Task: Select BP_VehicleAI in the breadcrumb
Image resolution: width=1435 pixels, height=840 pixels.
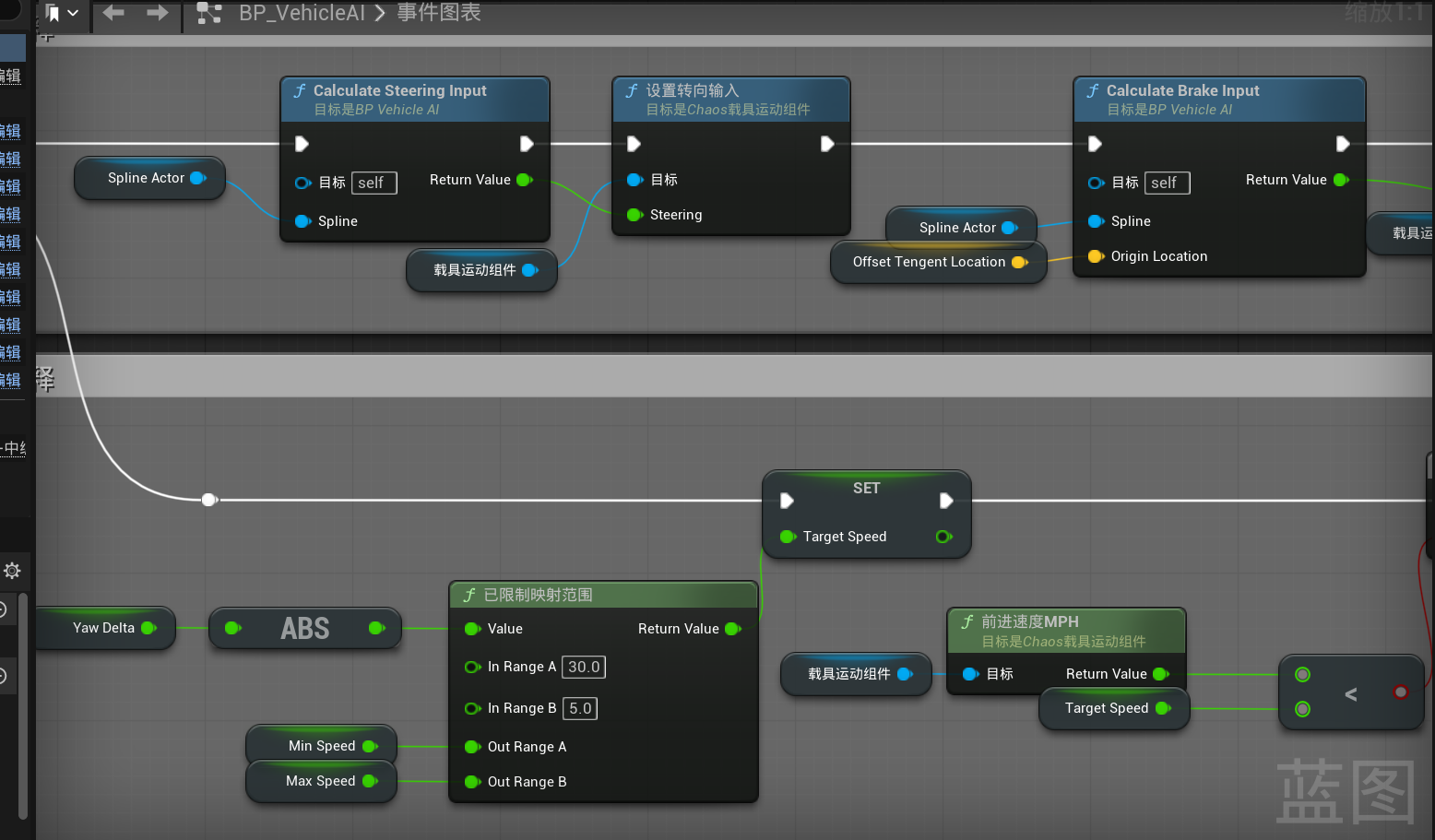Action: pos(302,14)
